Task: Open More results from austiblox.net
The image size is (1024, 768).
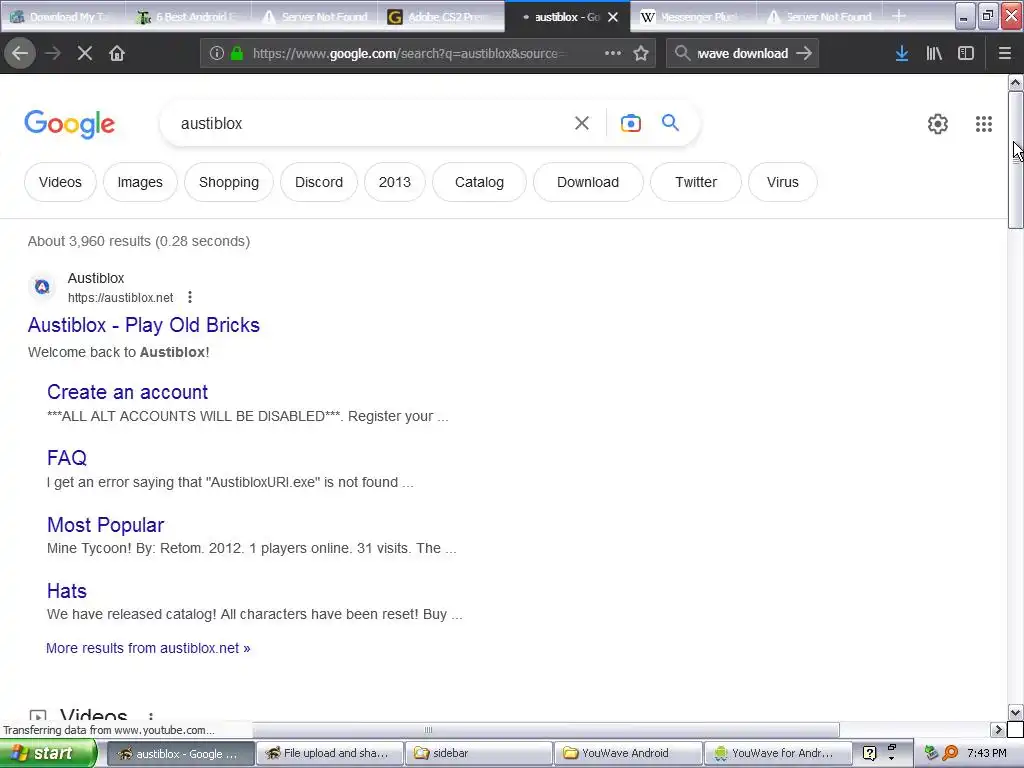Action: click(148, 648)
